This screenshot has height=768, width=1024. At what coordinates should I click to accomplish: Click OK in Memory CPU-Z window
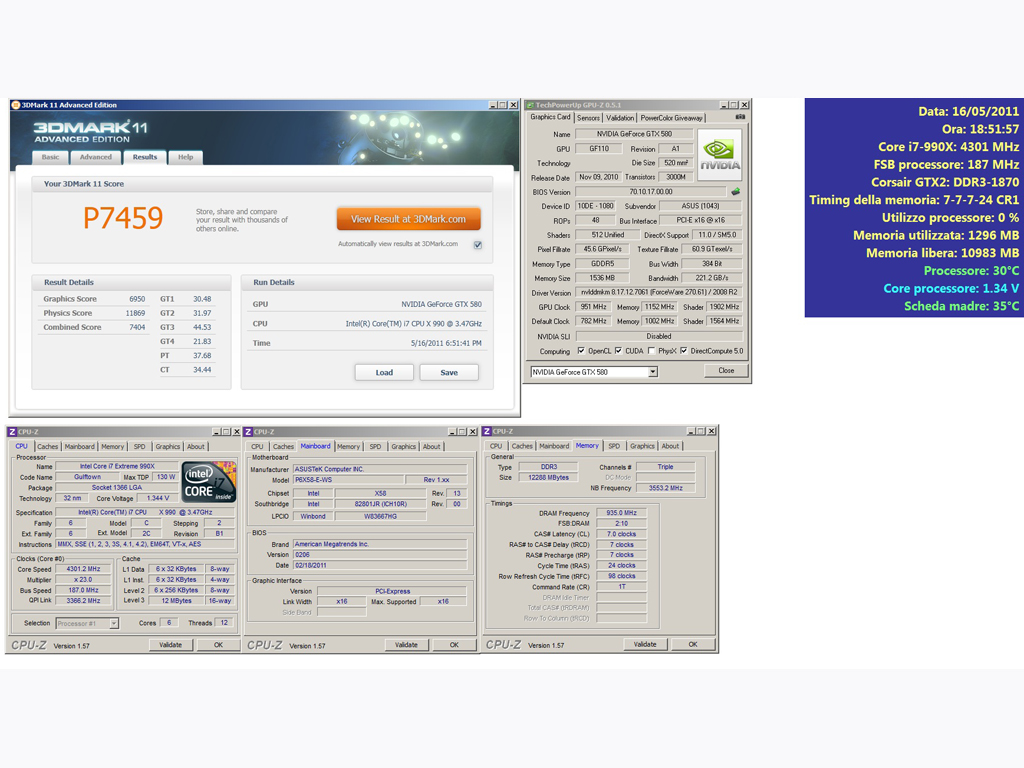(x=694, y=644)
